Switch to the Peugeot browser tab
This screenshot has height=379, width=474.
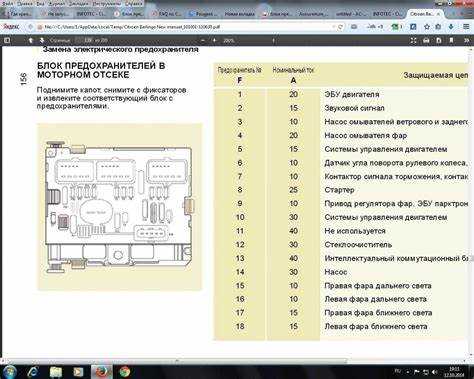click(202, 14)
